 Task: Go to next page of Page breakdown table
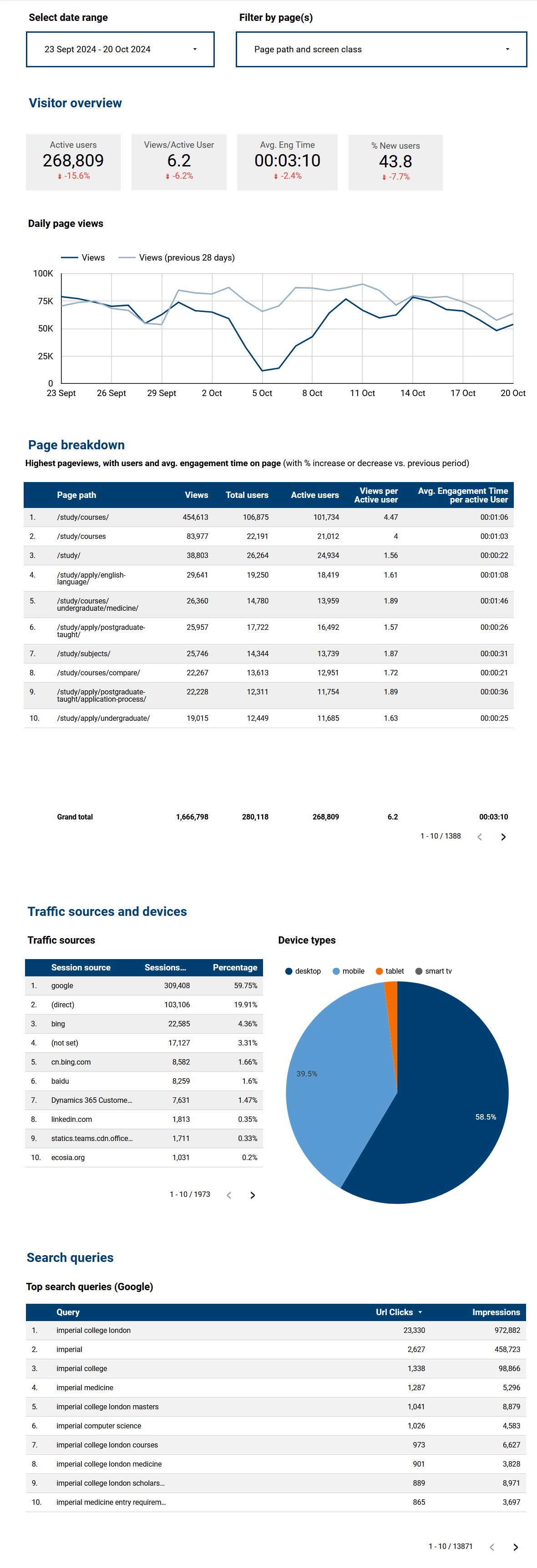[503, 837]
